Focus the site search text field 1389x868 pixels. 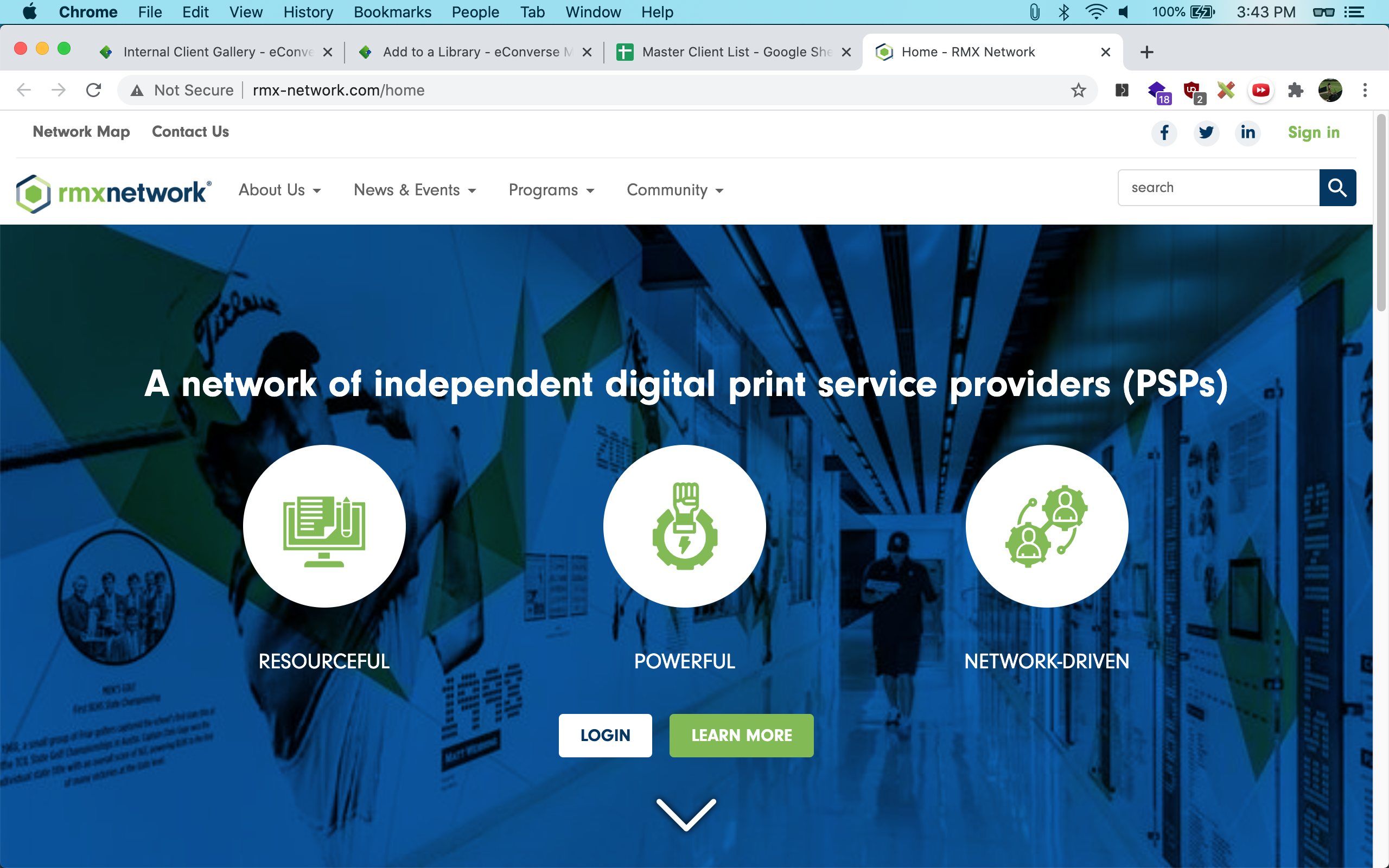click(x=1219, y=188)
